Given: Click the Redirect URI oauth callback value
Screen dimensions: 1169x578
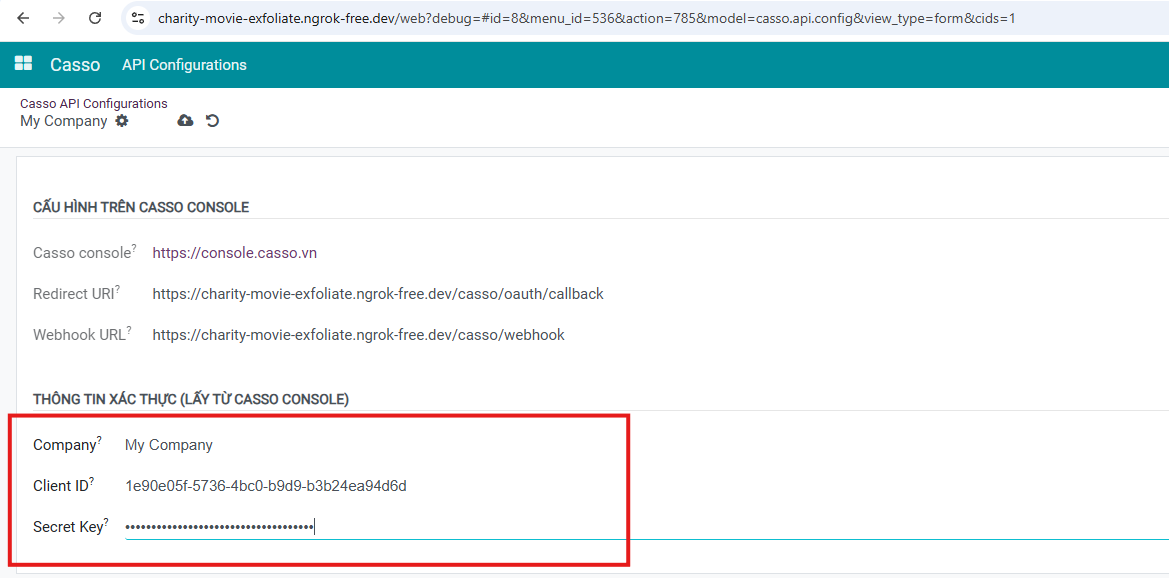Looking at the screenshot, I should pyautogui.click(x=378, y=294).
